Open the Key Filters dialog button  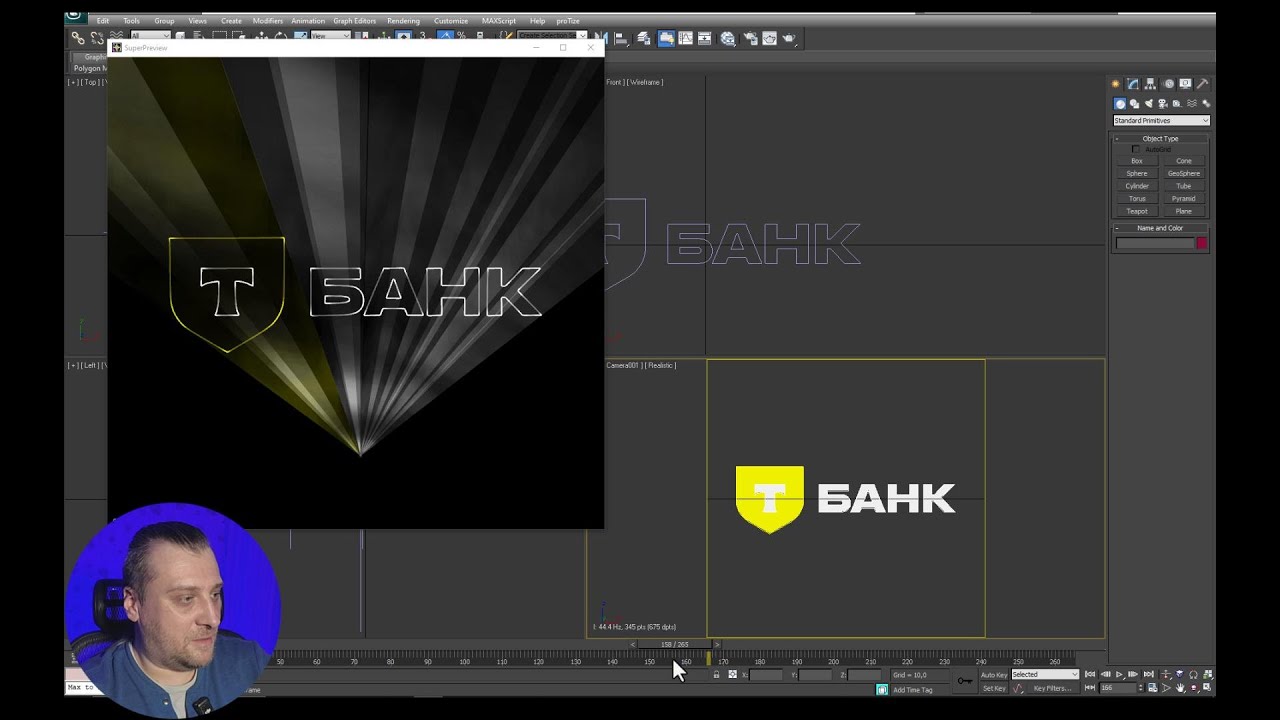pyautogui.click(x=1052, y=688)
